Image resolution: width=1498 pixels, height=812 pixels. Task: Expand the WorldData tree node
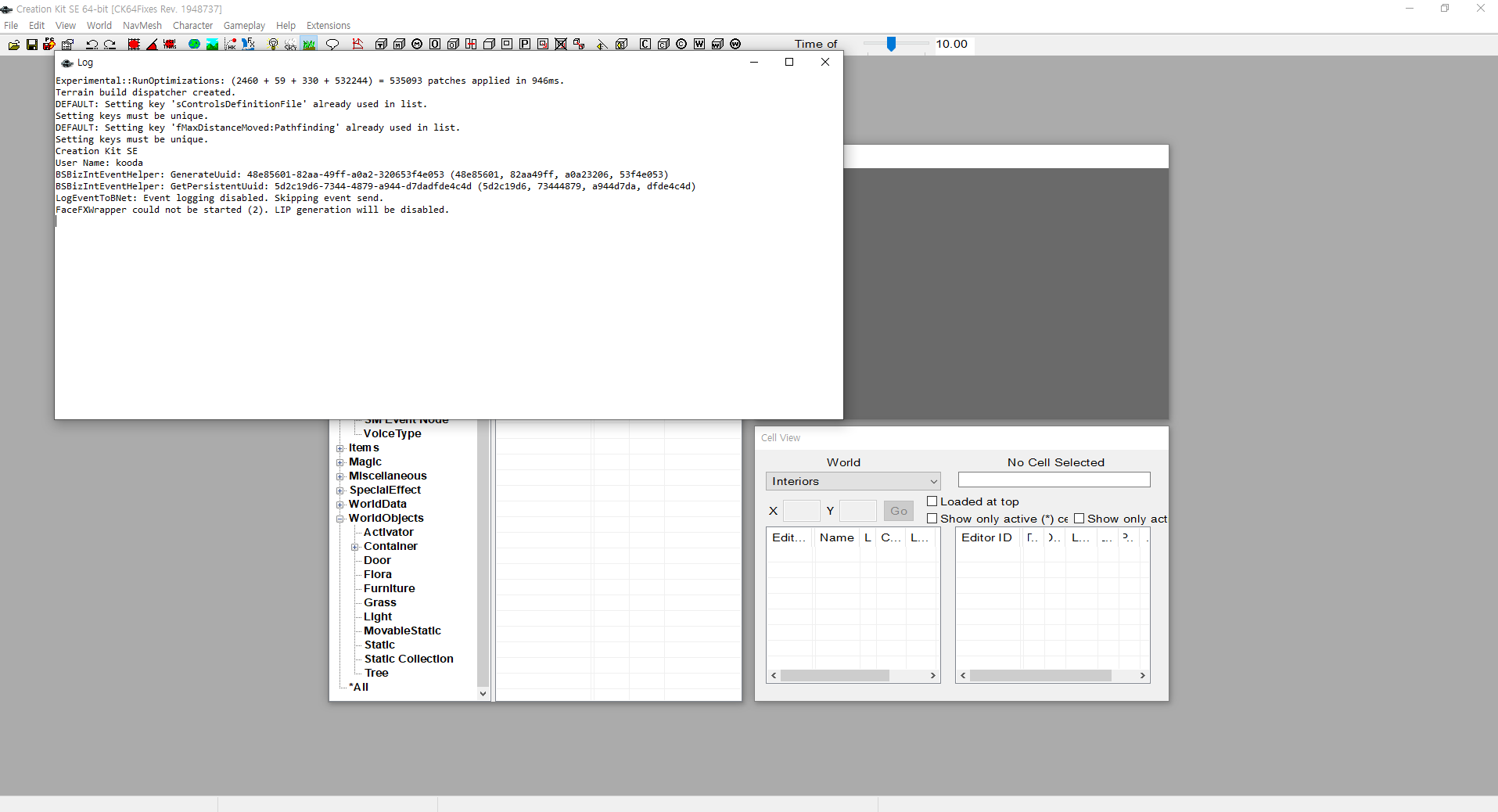point(340,505)
